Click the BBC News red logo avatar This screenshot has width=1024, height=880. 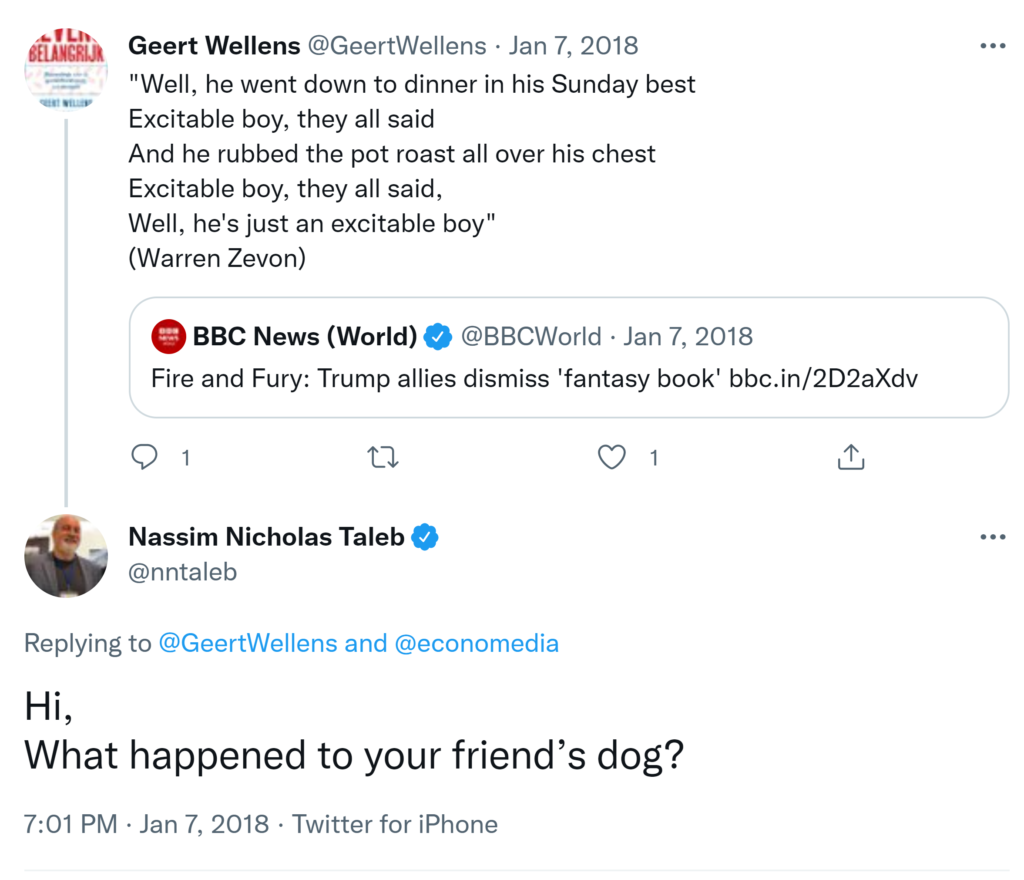pos(168,337)
